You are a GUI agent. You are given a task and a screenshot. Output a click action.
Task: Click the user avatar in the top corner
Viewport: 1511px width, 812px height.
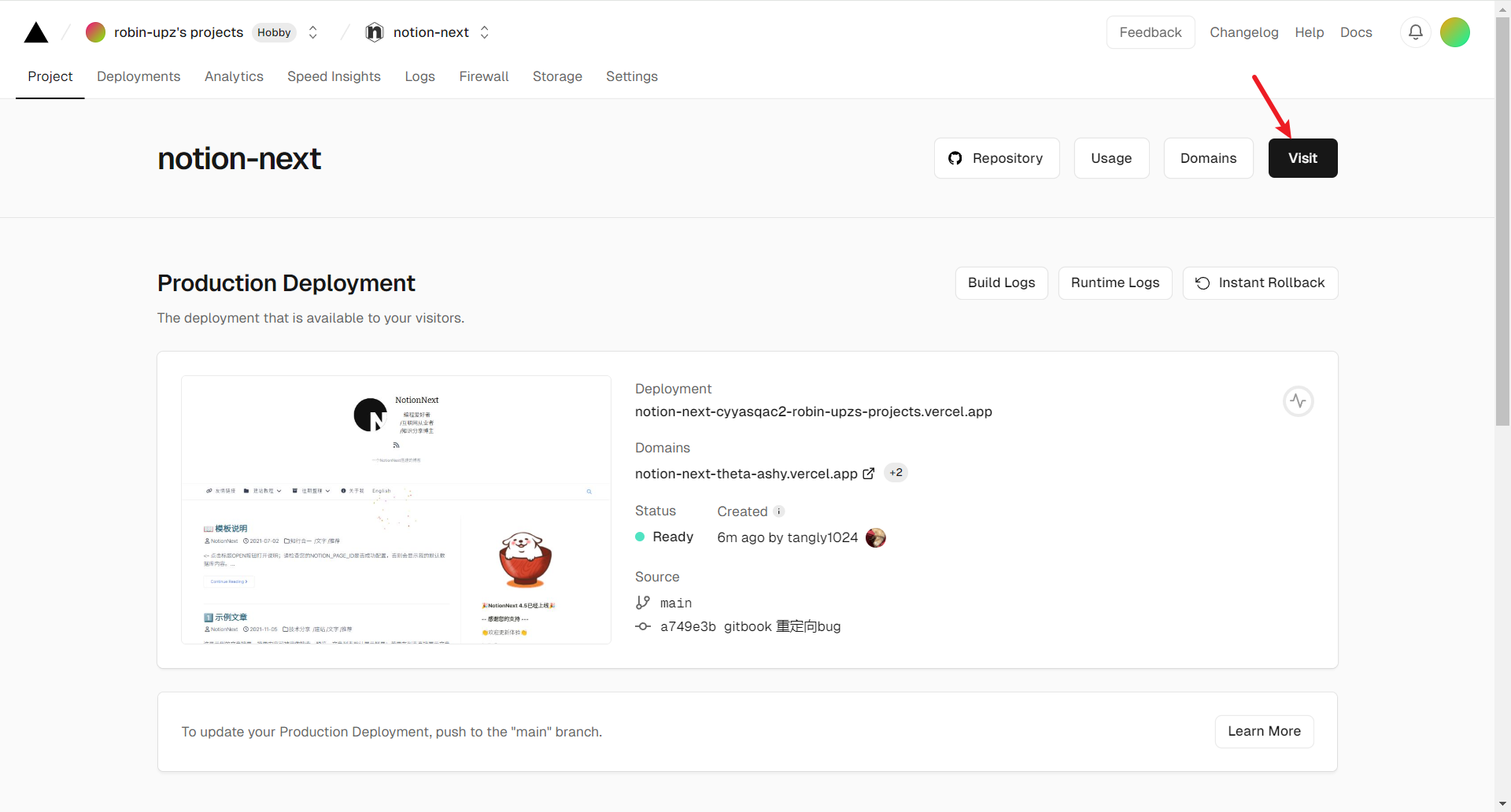1455,31
